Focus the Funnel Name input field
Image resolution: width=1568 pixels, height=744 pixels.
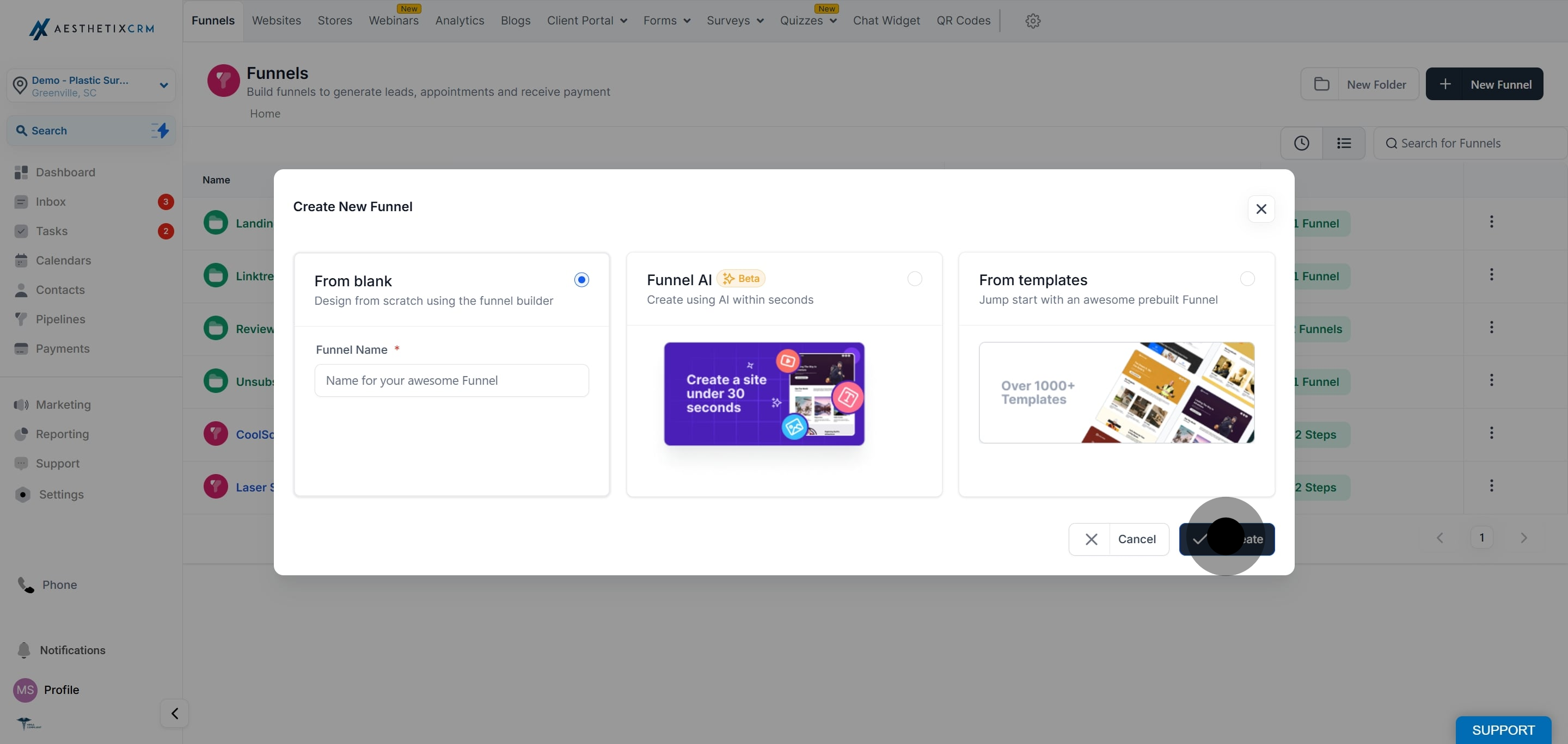[451, 380]
